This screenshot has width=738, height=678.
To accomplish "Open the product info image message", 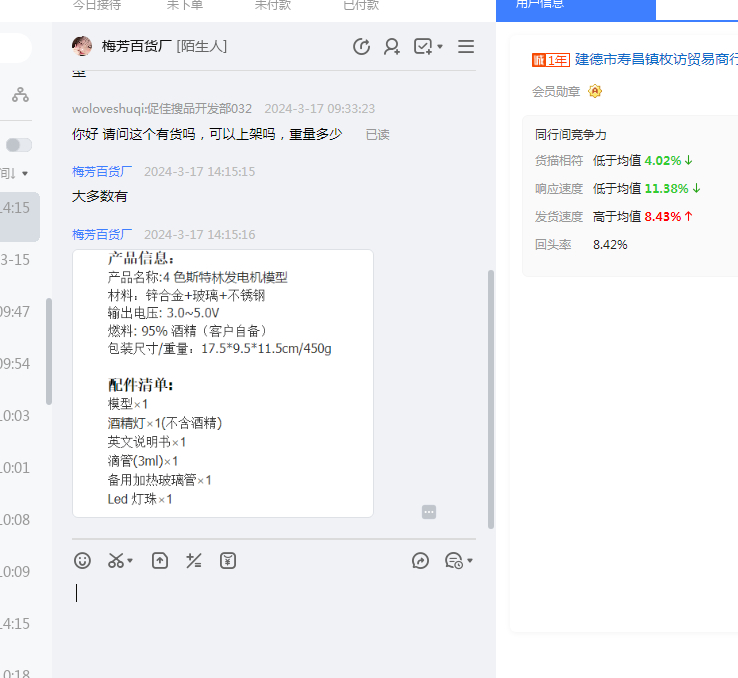I will (223, 383).
